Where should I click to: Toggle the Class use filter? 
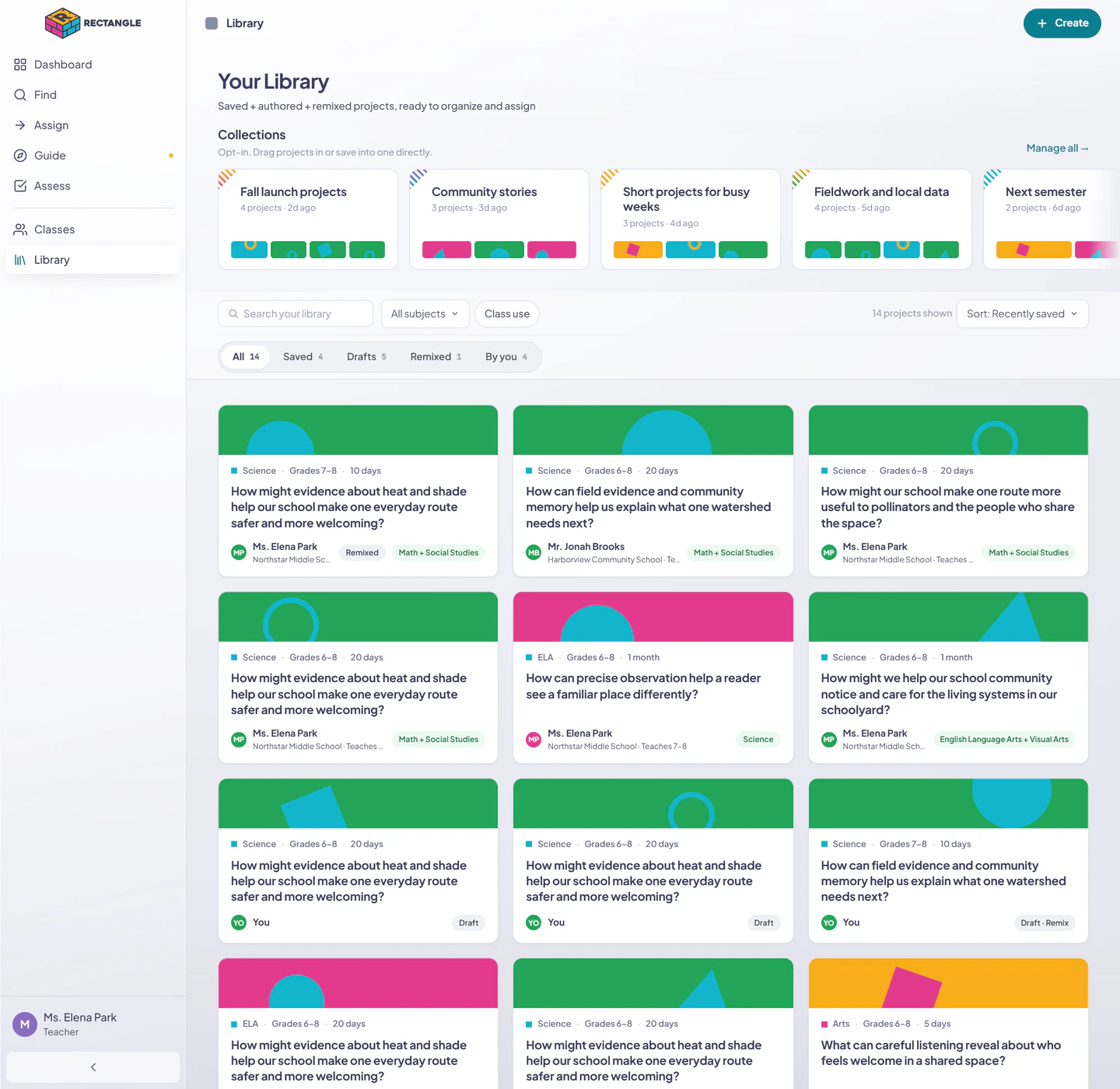pos(507,313)
